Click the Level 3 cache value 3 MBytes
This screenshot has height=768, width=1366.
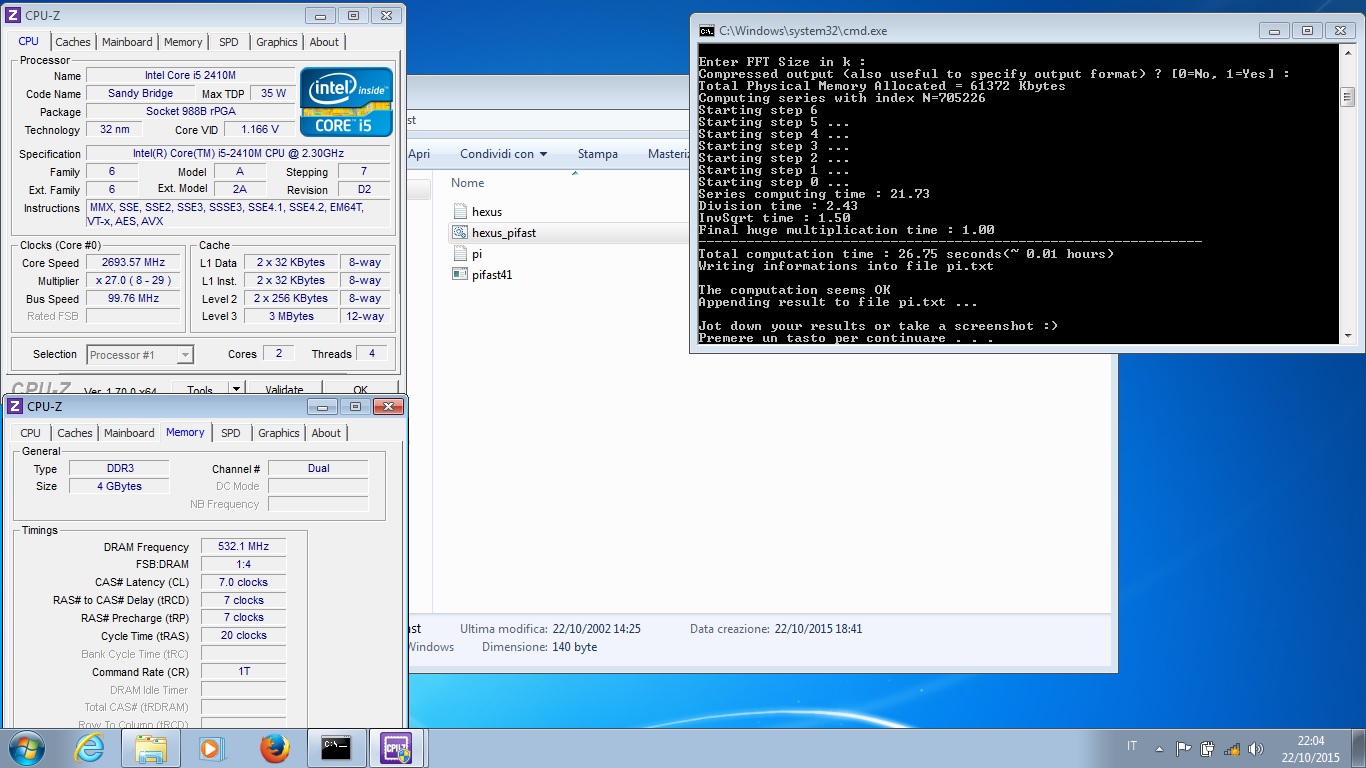pos(291,316)
